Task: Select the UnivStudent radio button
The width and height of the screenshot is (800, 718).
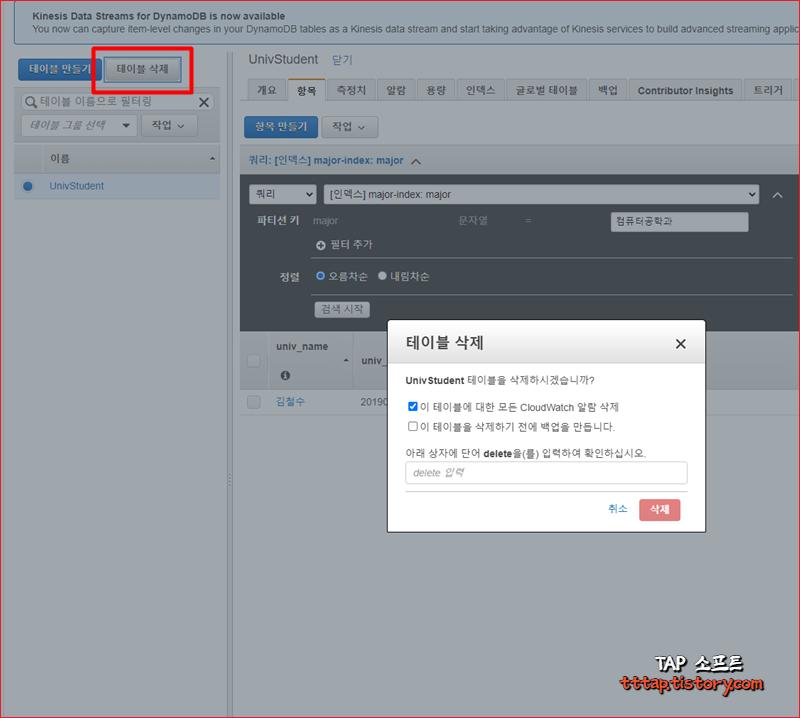Action: point(28,186)
